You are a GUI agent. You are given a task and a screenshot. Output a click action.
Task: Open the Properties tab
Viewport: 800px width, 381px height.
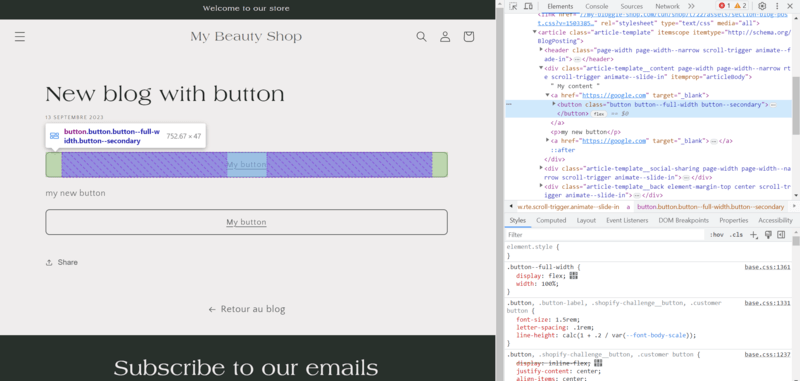[x=734, y=220]
